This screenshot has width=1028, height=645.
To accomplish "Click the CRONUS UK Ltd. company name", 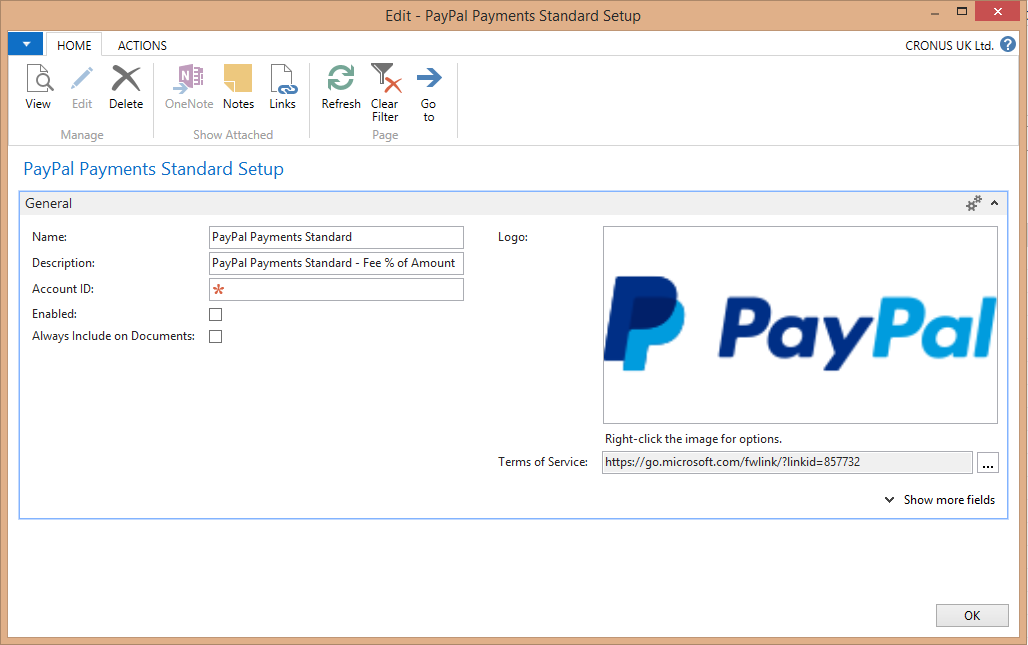I will point(949,45).
